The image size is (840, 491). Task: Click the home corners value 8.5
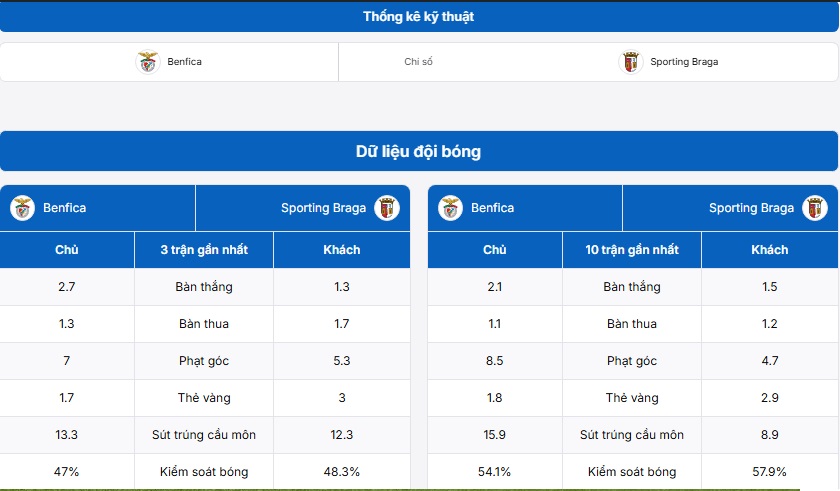pos(494,361)
